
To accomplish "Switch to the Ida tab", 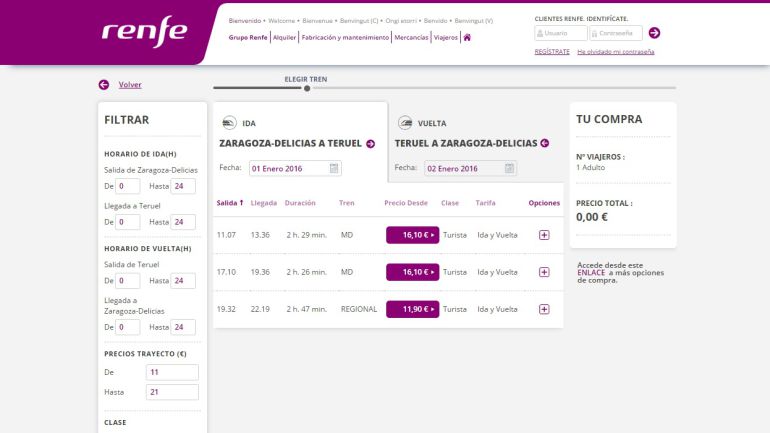I will [x=300, y=142].
